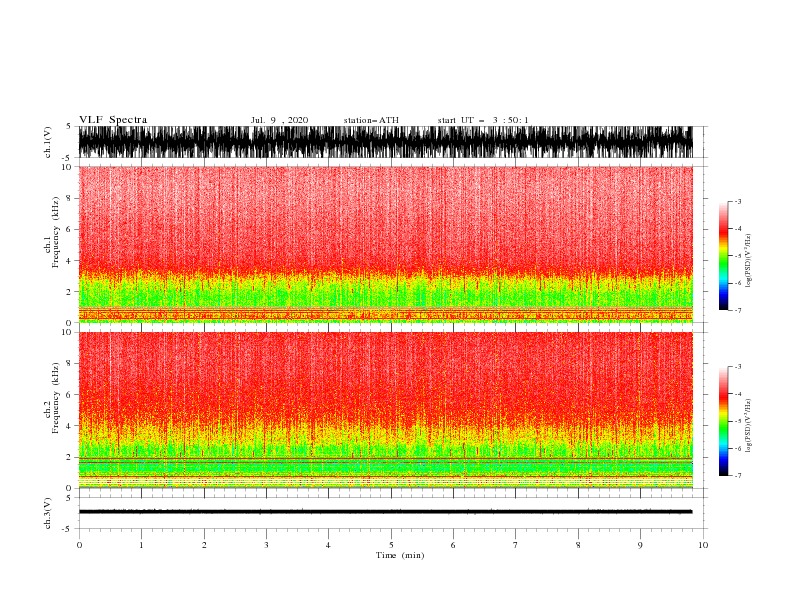792x612 pixels.
Task: Click the "1" label on the Time axis
Action: 141,545
